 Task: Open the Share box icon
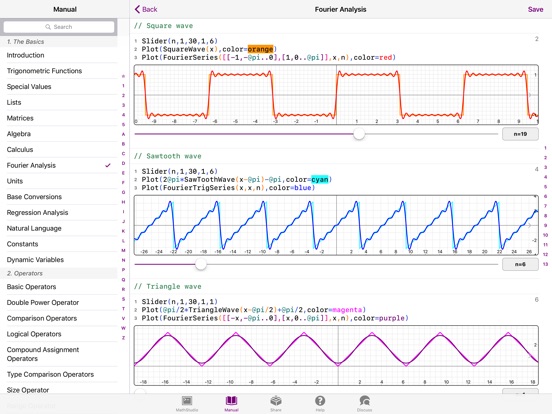coord(276,403)
